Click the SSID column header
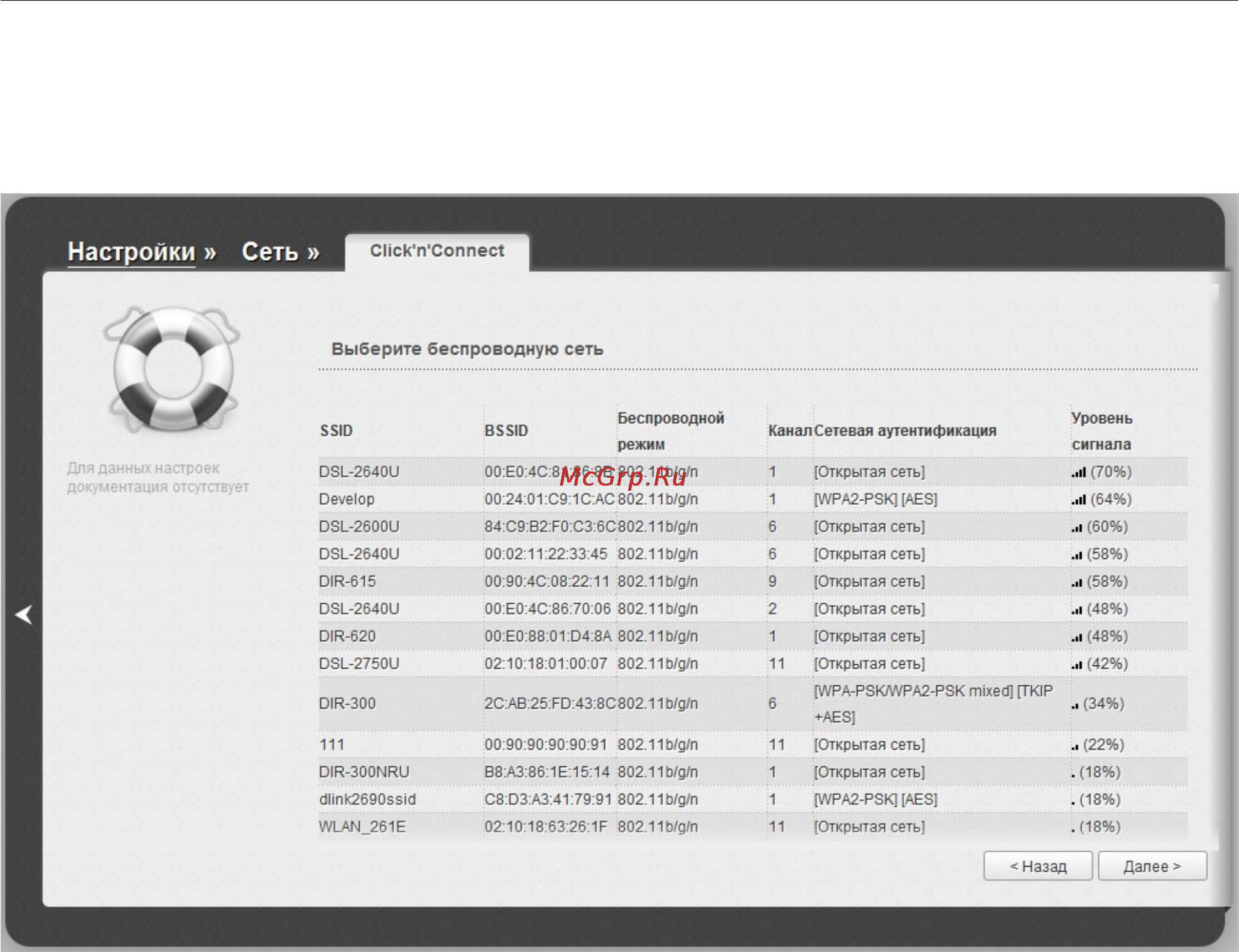 (x=337, y=431)
